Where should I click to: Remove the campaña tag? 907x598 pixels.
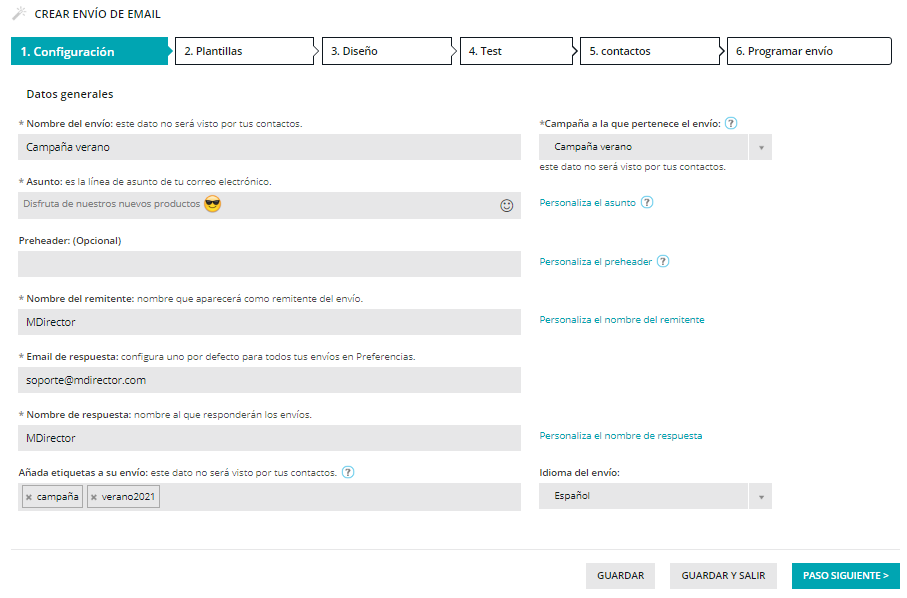point(29,495)
